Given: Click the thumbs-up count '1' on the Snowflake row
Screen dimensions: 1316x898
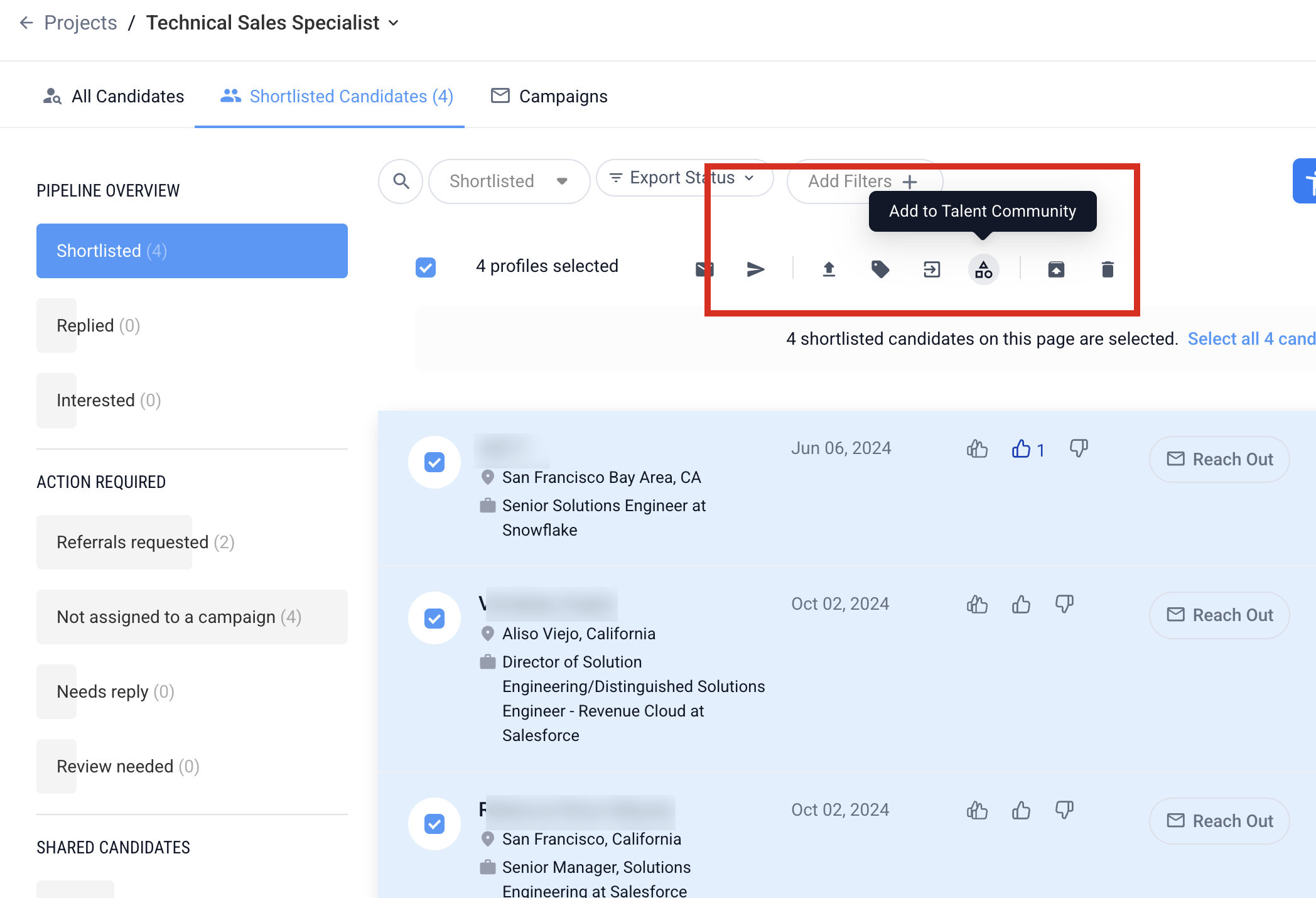Looking at the screenshot, I should 1040,450.
